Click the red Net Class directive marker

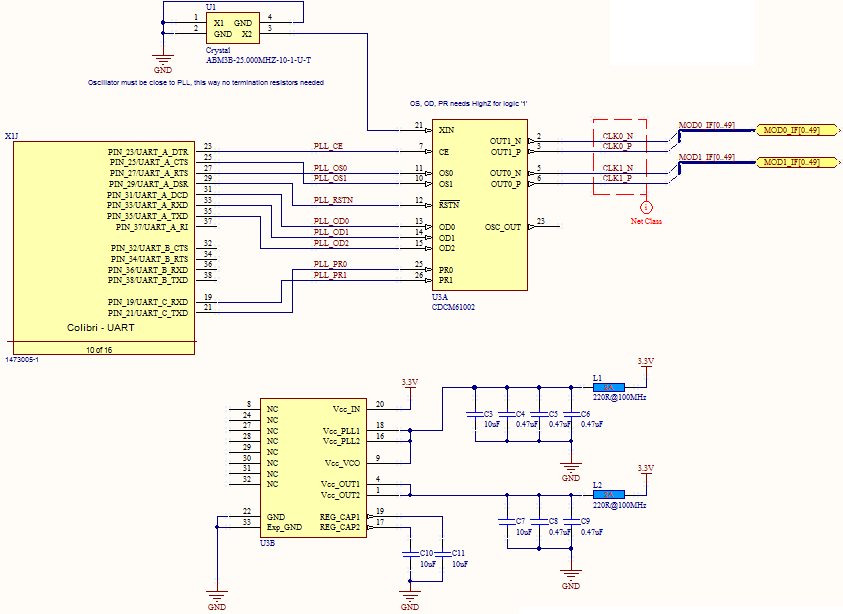[646, 208]
